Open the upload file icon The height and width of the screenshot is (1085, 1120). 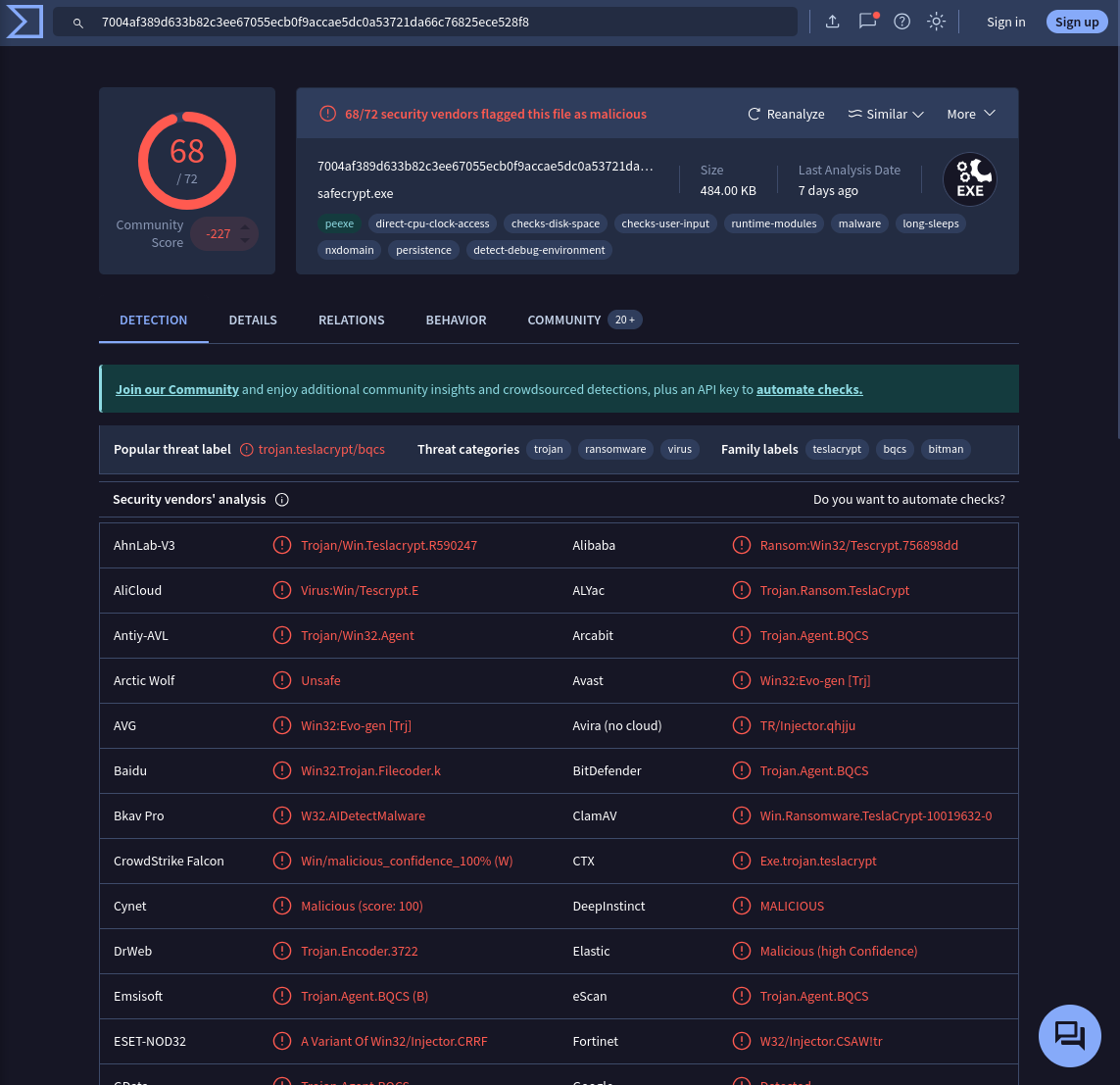click(x=832, y=22)
